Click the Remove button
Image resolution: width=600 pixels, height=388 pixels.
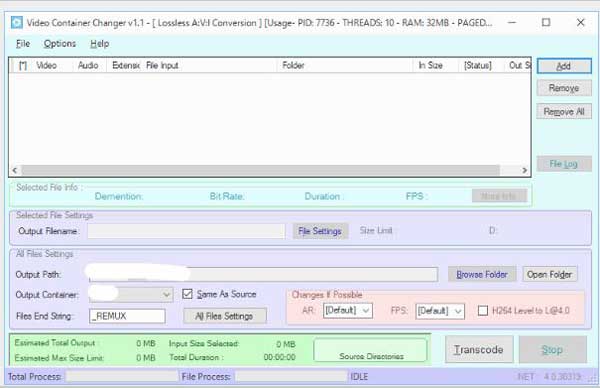pos(564,88)
